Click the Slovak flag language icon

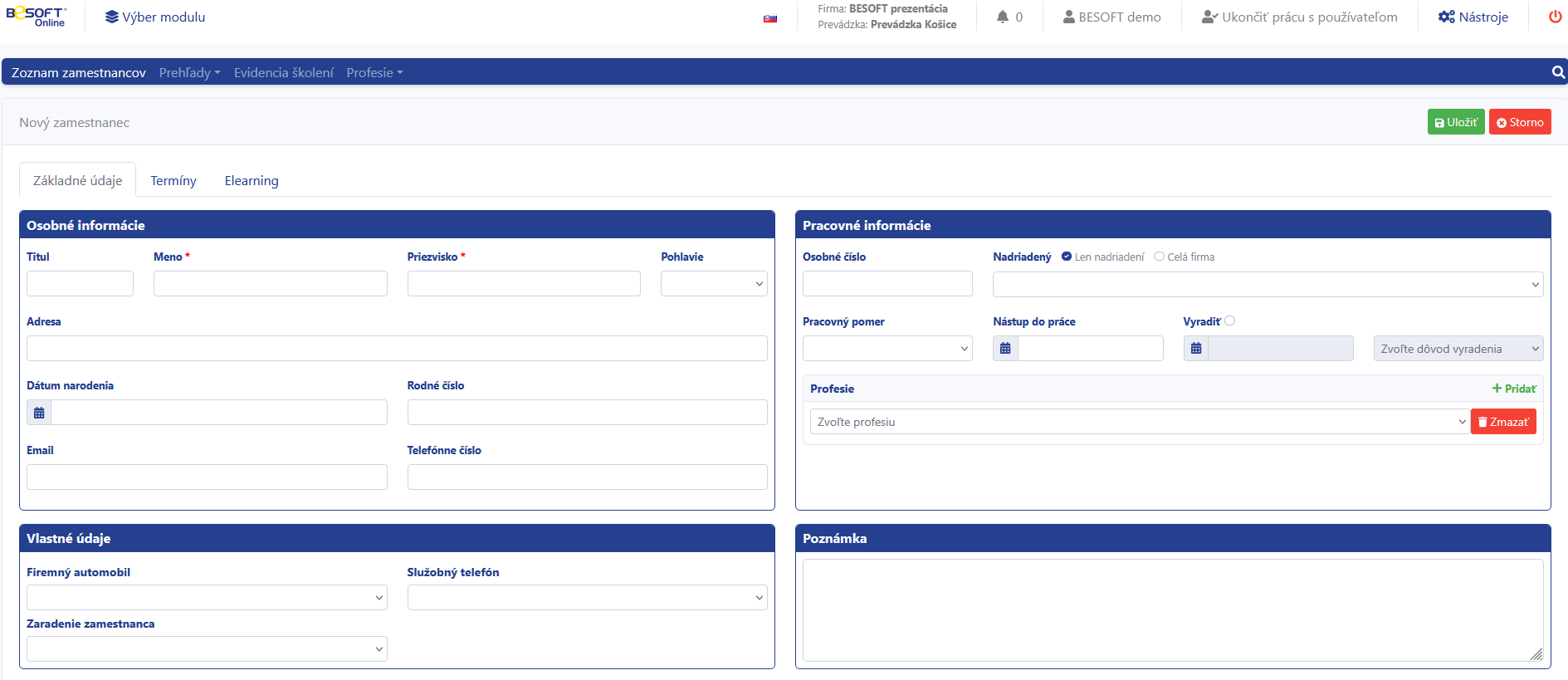tap(769, 18)
